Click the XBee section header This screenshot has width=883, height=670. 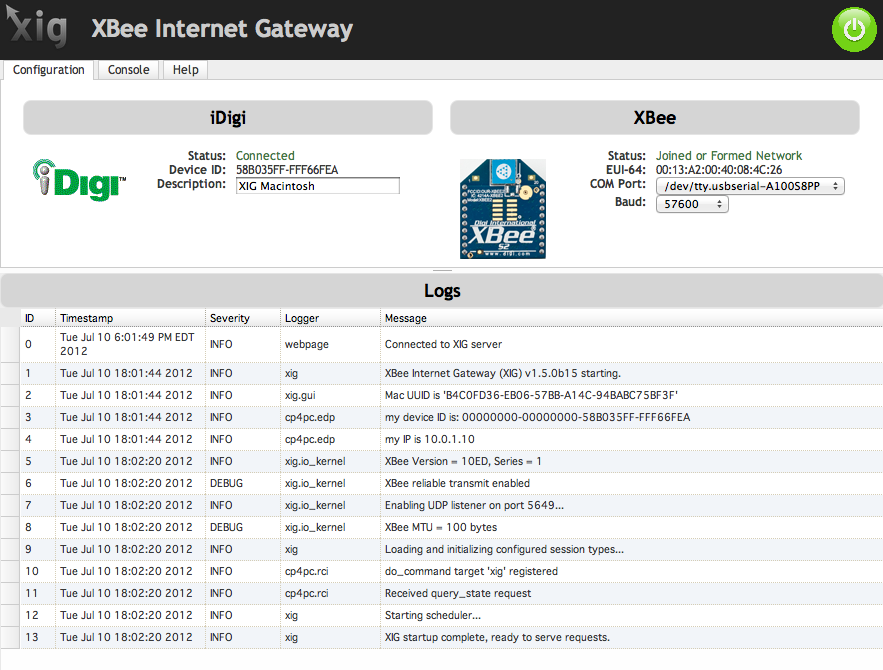pos(654,118)
